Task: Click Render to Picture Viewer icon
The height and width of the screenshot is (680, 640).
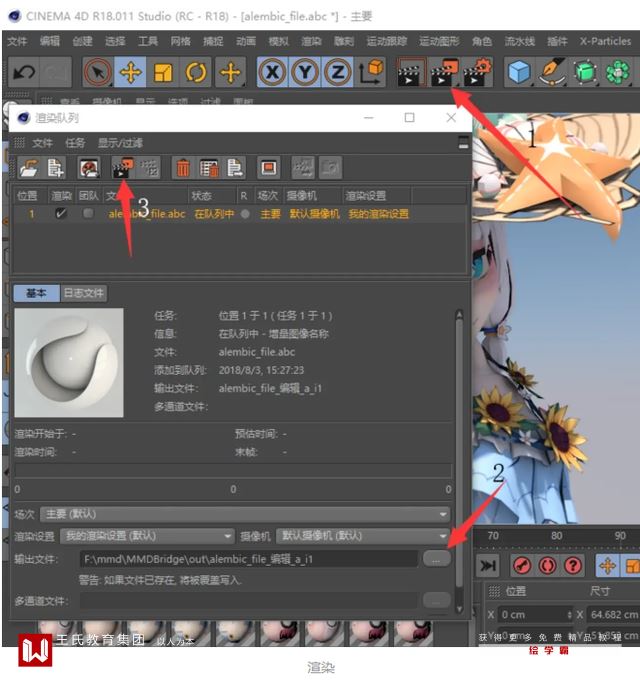Action: click(x=444, y=72)
